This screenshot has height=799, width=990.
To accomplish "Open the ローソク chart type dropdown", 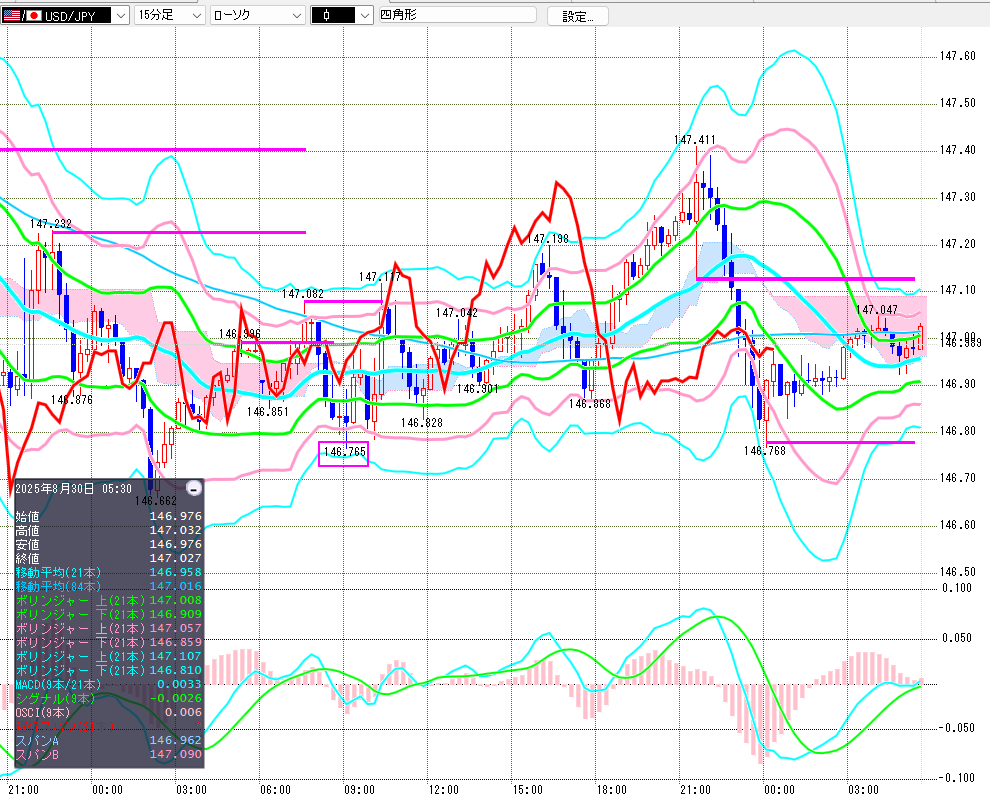I will pos(258,15).
